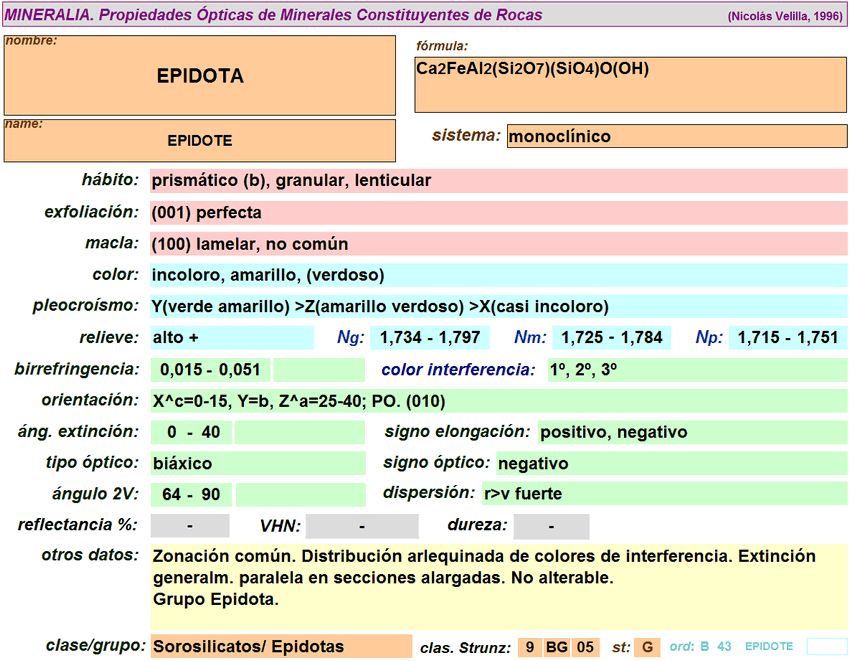The width and height of the screenshot is (850, 661).
Task: Select the relieve field showing alto +
Action: (x=232, y=338)
